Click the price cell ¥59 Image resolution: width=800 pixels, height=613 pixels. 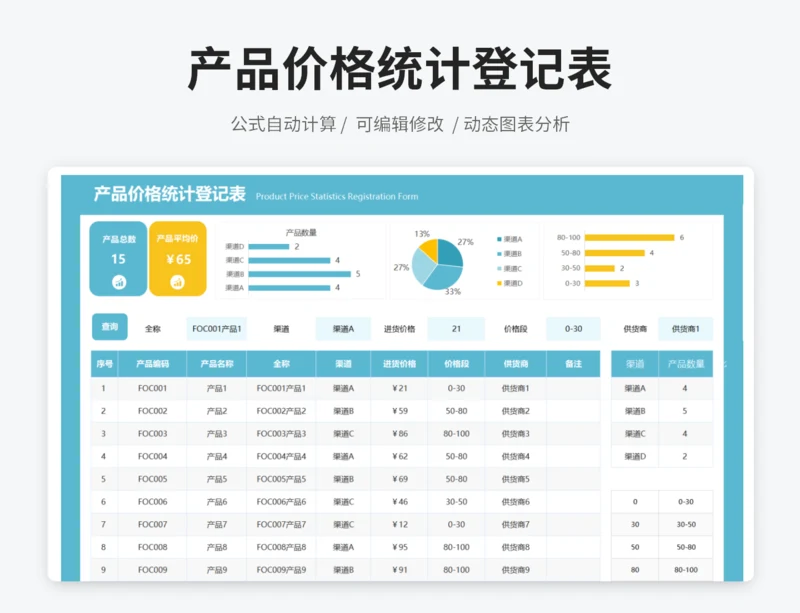tap(399, 411)
